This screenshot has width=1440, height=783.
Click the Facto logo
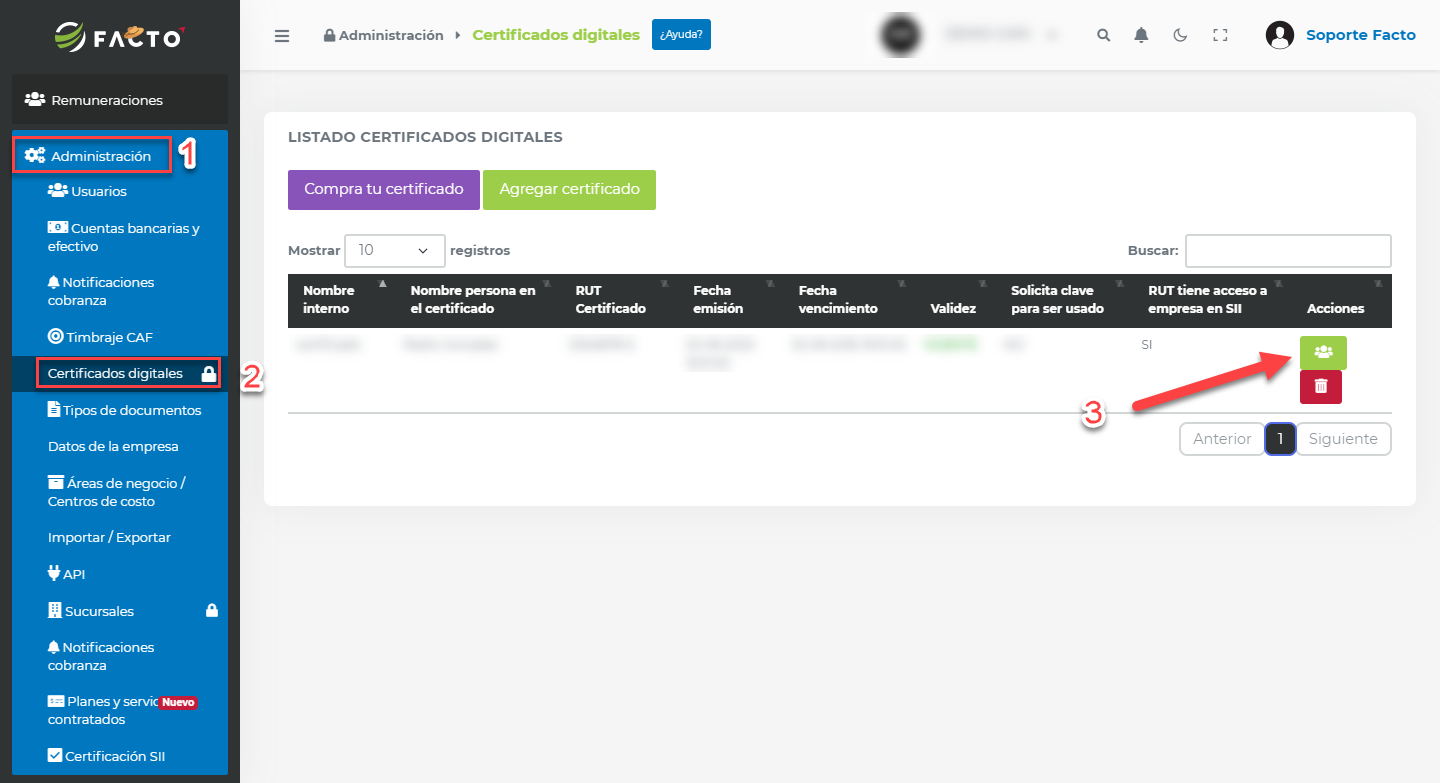120,36
